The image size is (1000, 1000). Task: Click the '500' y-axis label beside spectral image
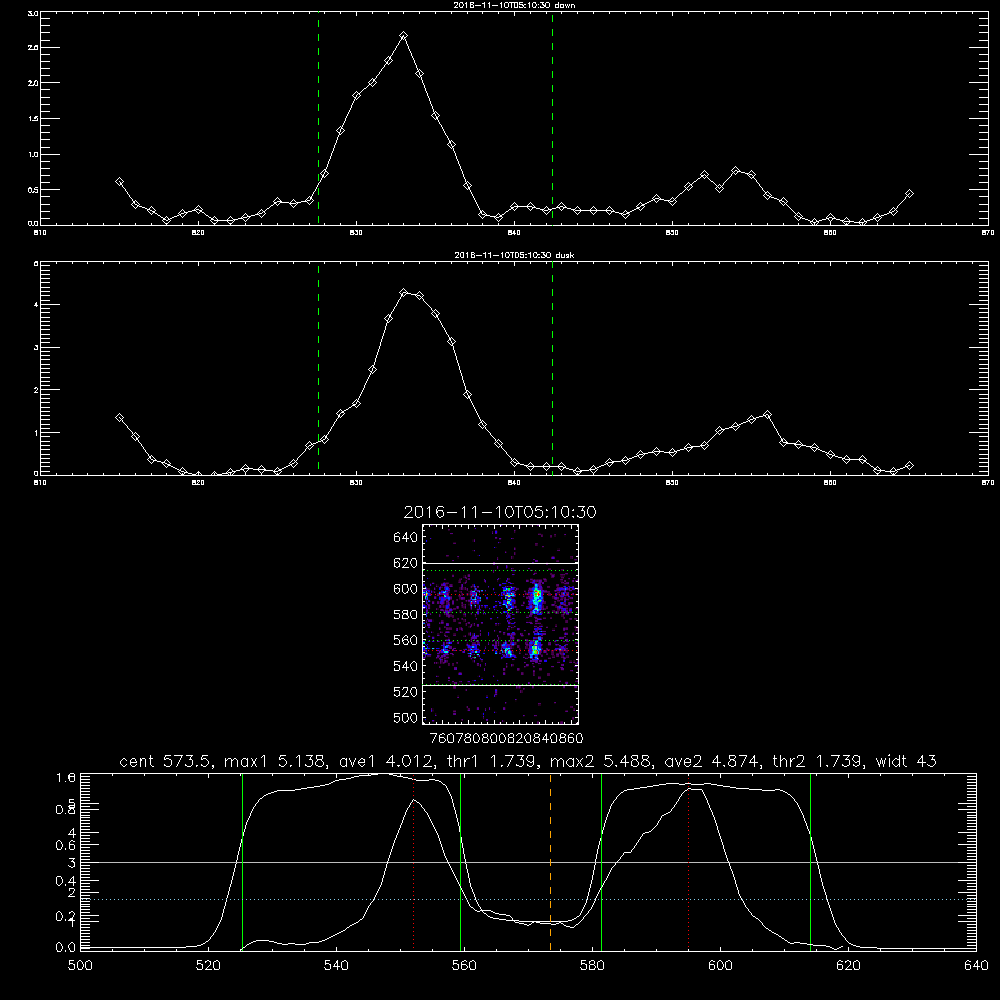[406, 718]
